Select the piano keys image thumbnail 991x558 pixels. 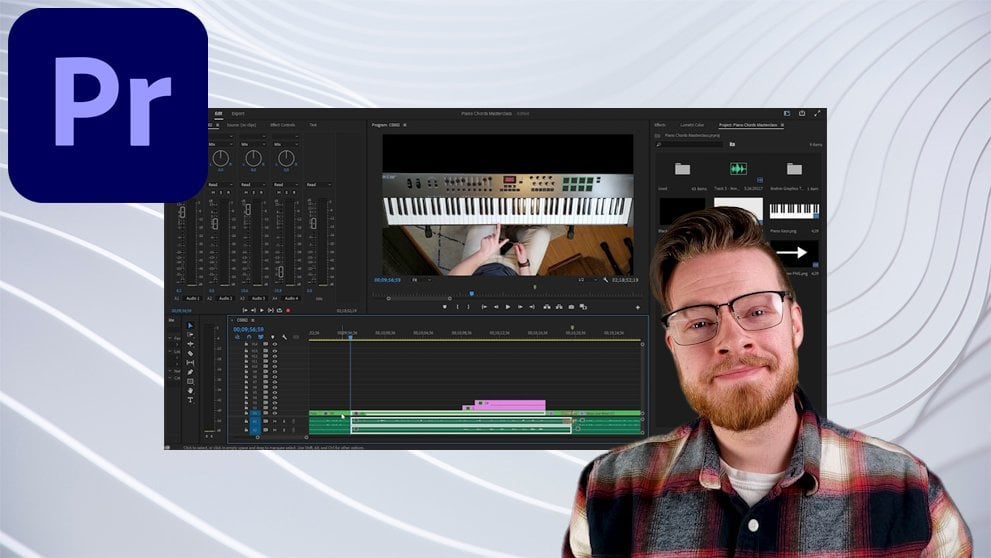pos(794,211)
